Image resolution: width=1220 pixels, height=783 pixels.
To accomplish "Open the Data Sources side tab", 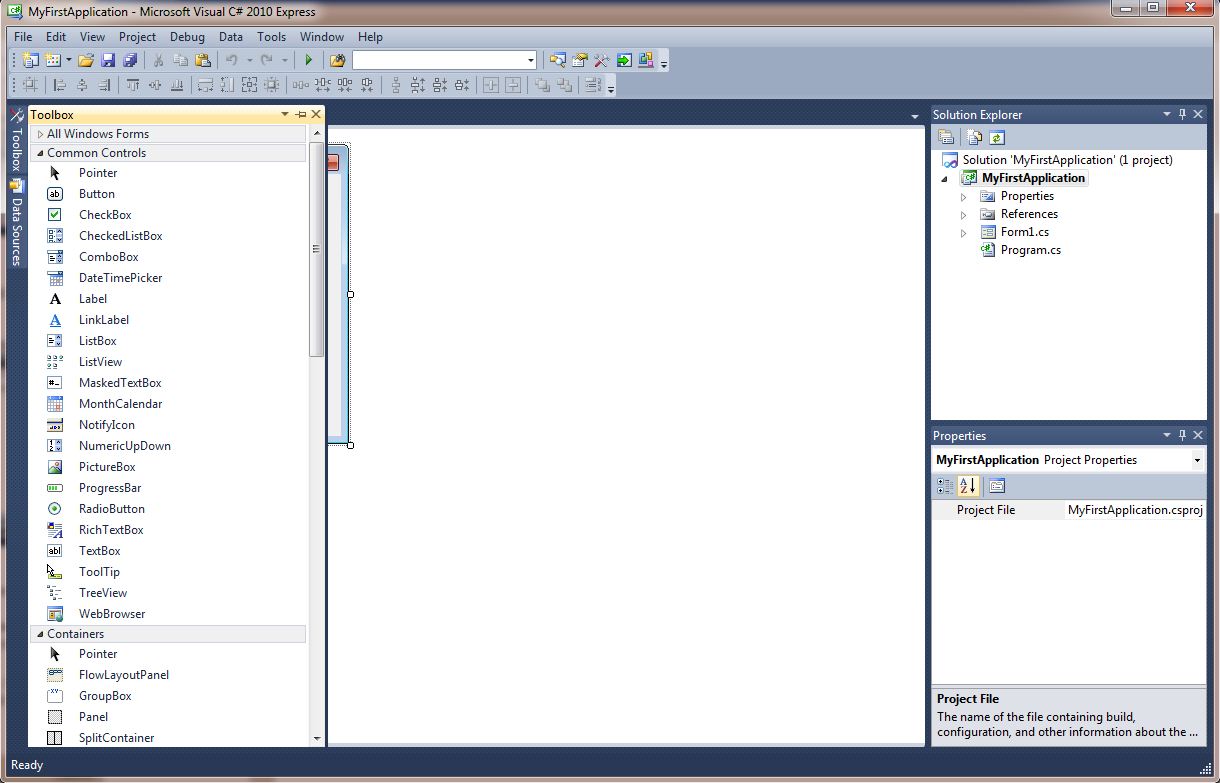I will [17, 224].
